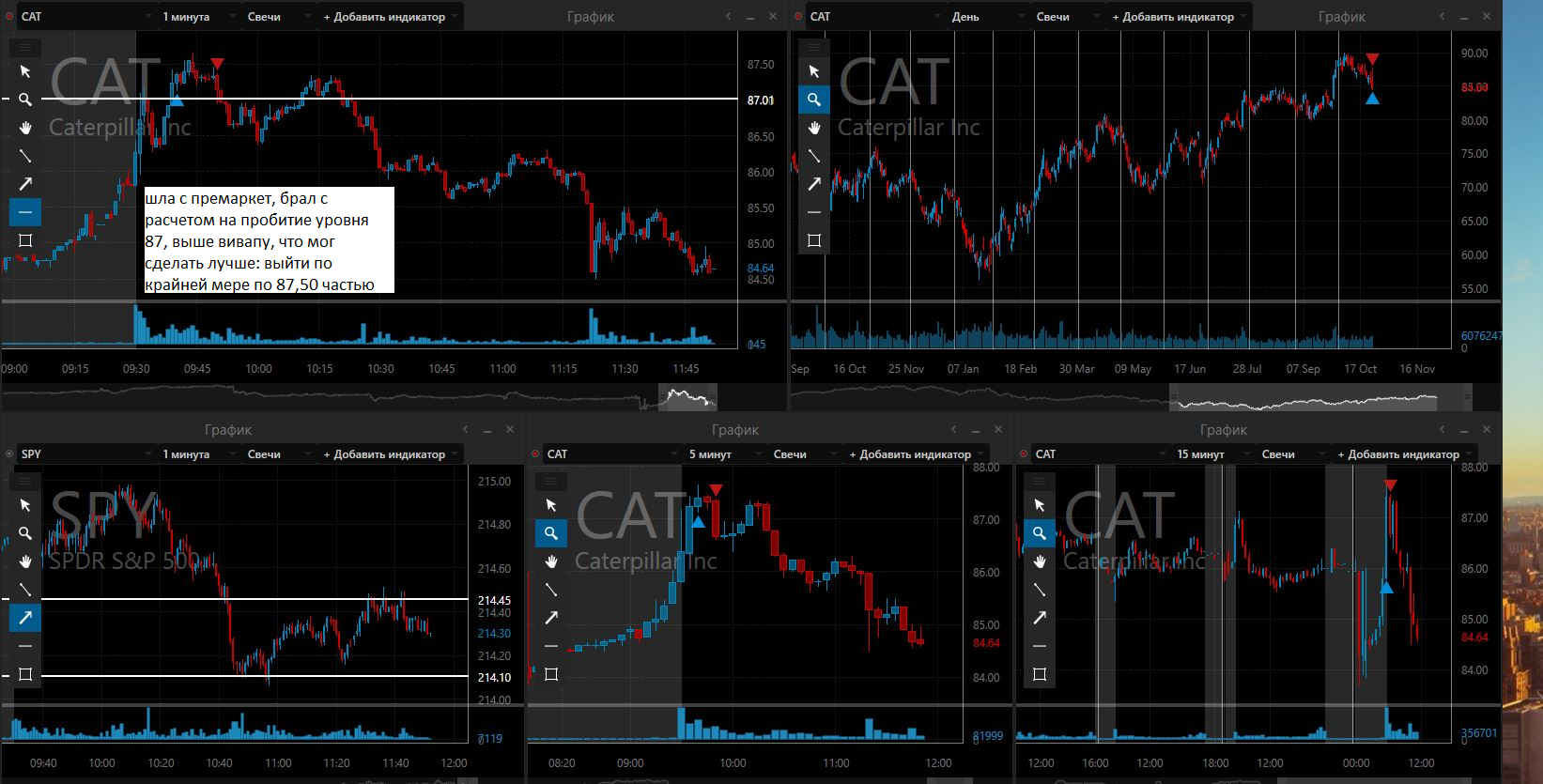Click the 214.45 level label in the SPY chart
This screenshot has height=784, width=1543.
pos(494,601)
